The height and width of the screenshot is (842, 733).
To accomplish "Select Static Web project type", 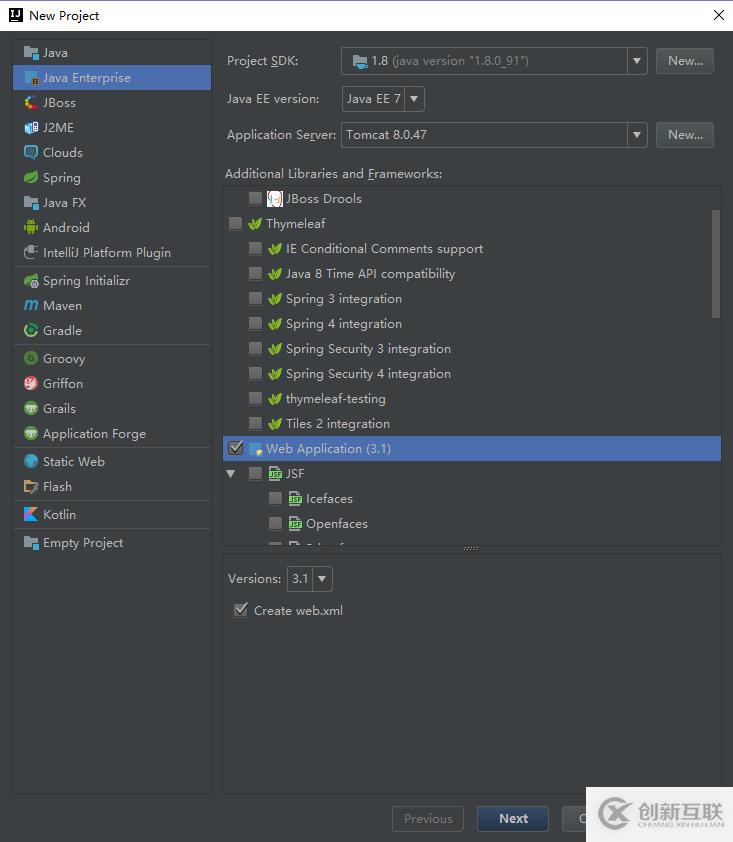I will [x=73, y=461].
